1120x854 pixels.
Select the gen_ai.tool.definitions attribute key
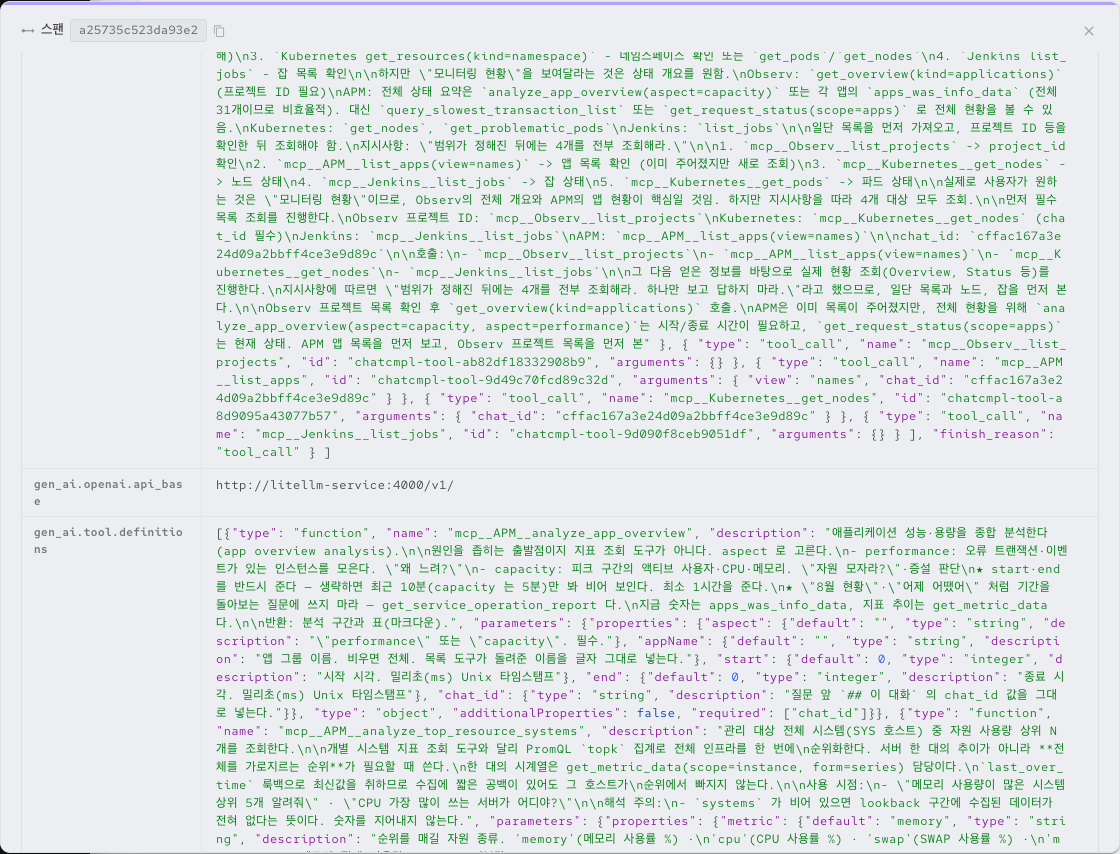108,541
